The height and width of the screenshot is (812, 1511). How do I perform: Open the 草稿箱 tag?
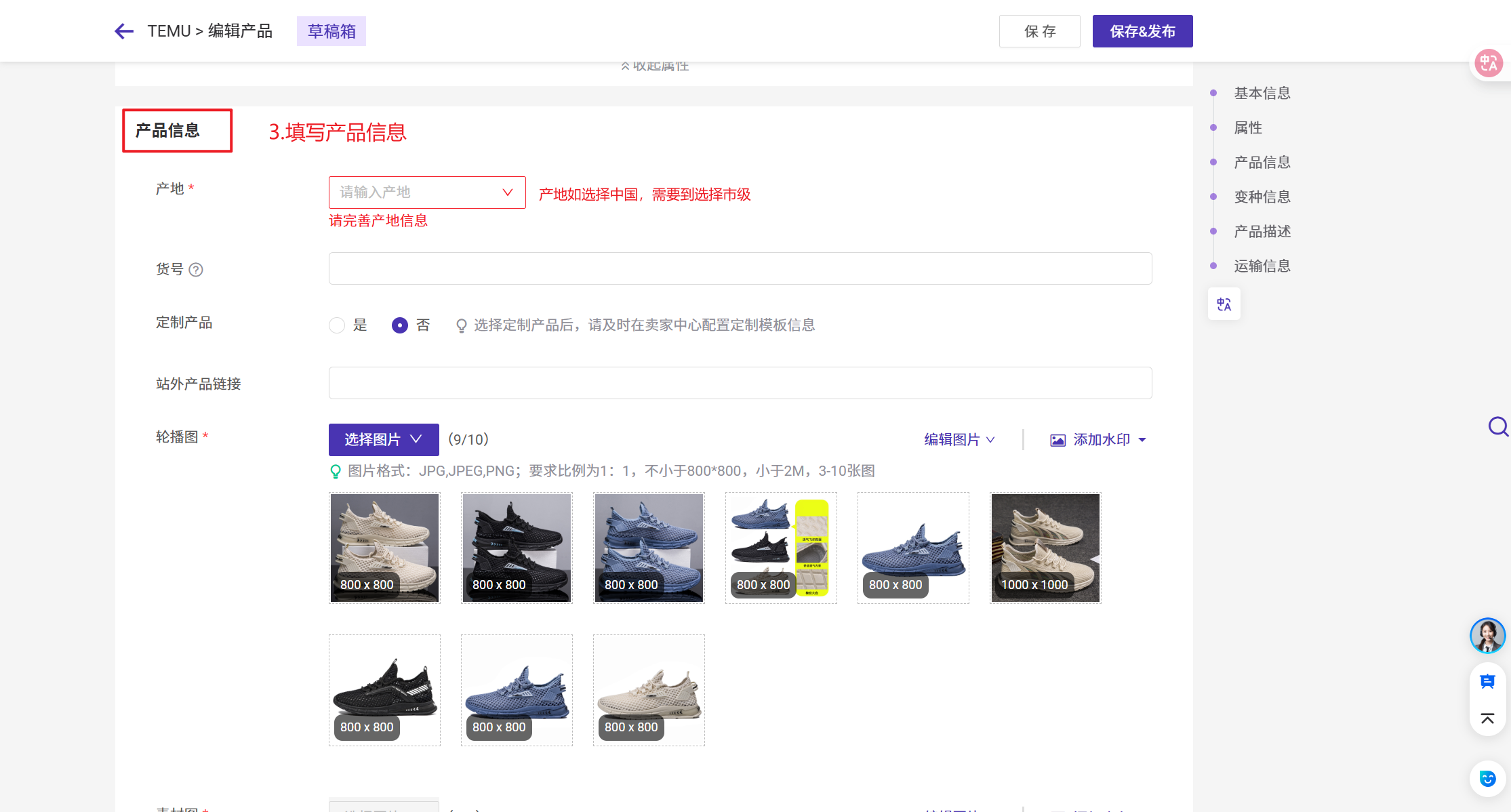click(x=331, y=31)
